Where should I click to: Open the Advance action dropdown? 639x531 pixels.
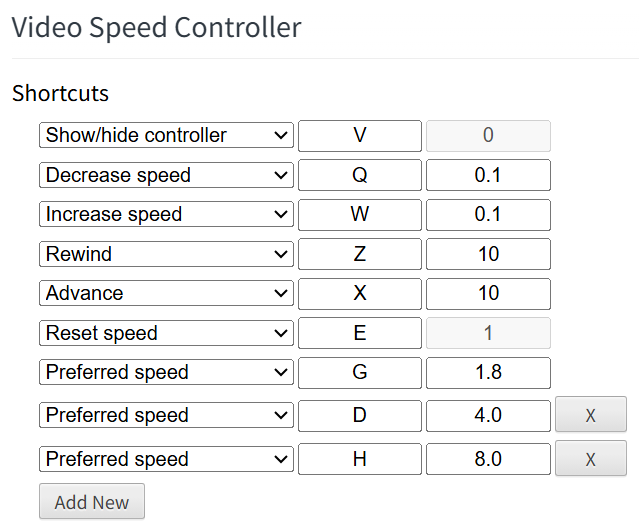(166, 293)
